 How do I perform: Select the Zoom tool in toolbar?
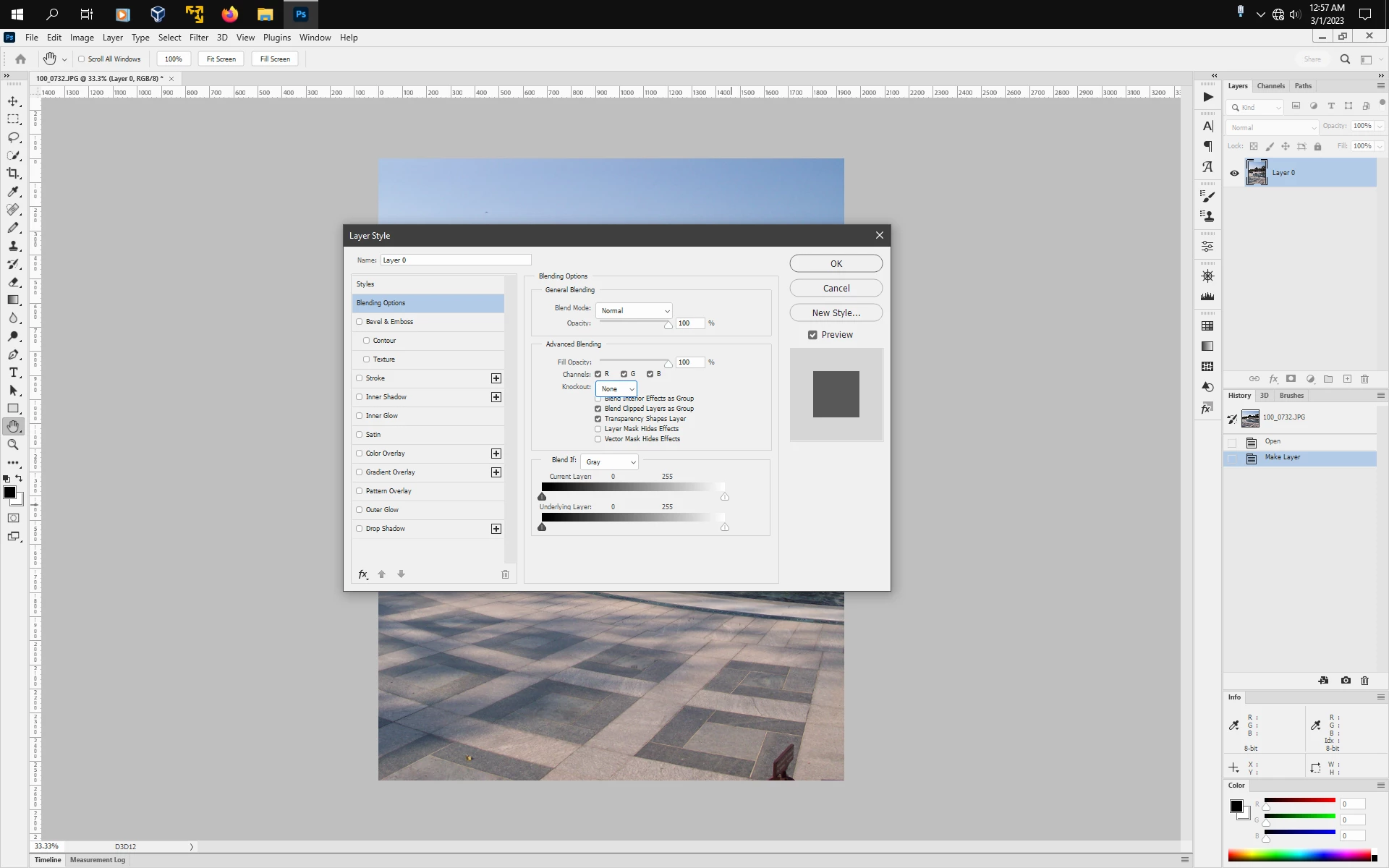pos(13,445)
